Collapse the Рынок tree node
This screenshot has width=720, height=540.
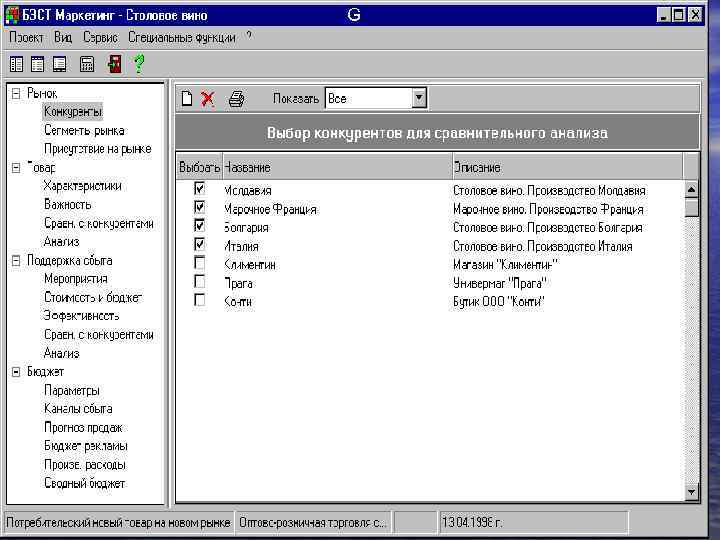tap(16, 94)
